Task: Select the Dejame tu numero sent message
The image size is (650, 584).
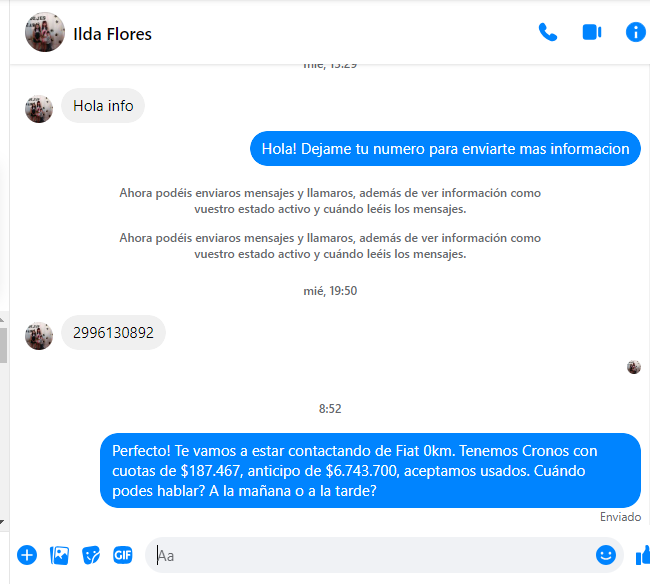Action: (445, 149)
